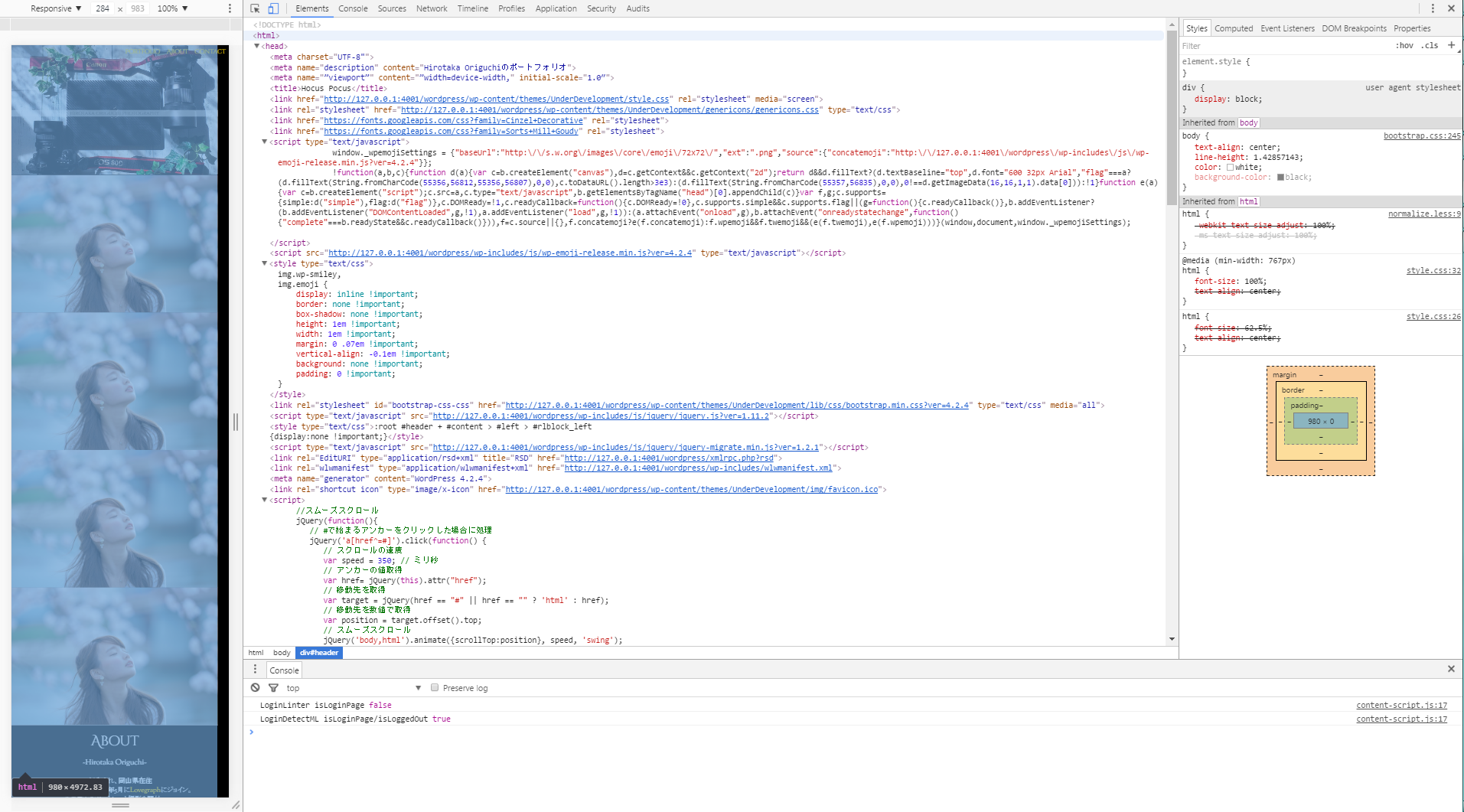The height and width of the screenshot is (812, 1464).
Task: Collapse the head element tree node
Action: coord(257,46)
